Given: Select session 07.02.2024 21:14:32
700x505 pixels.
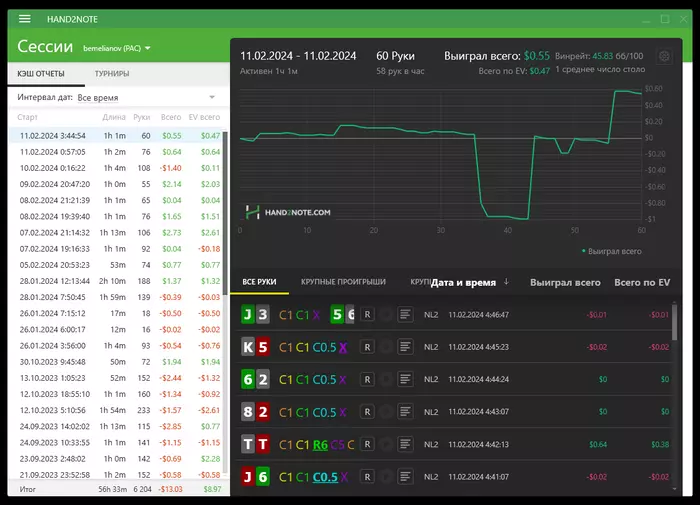Looking at the screenshot, I should (115, 233).
